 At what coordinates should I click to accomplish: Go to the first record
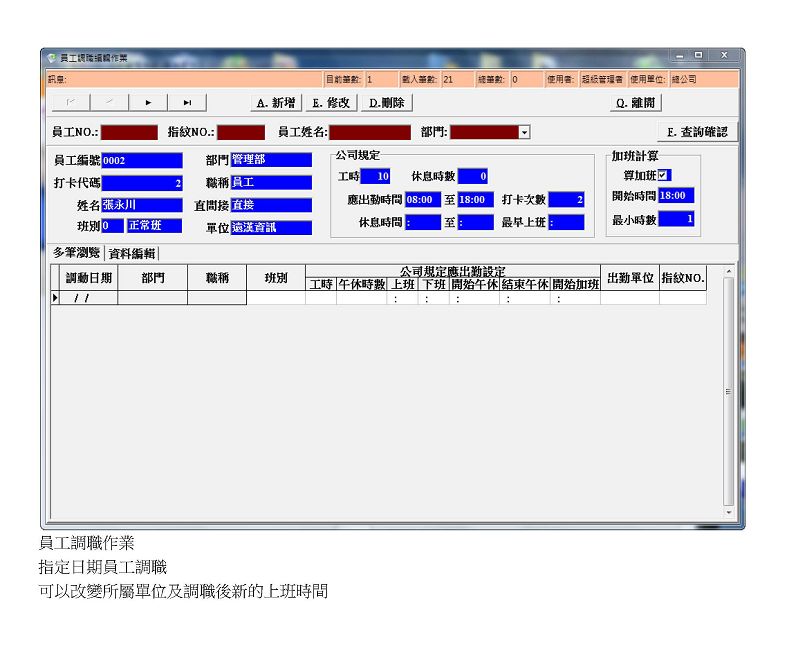pos(70,102)
